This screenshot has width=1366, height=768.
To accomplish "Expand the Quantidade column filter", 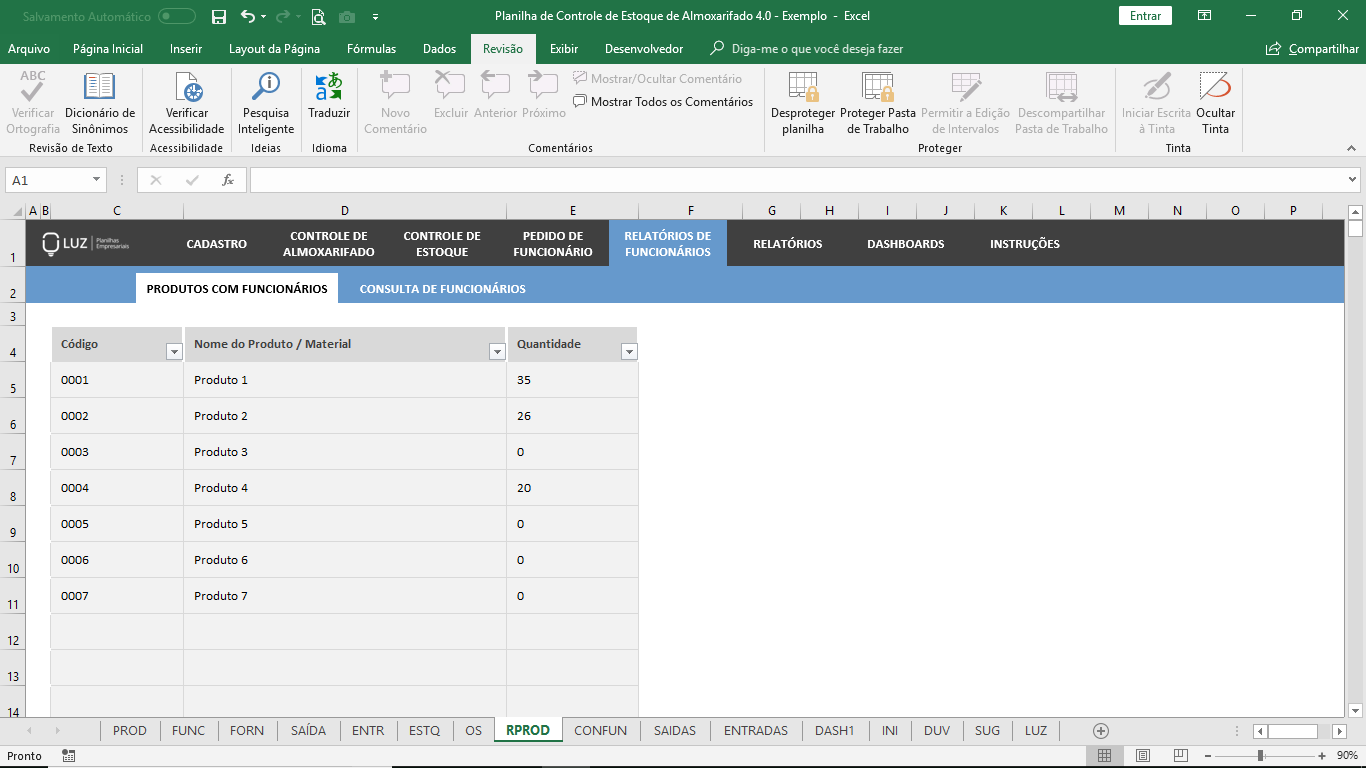I will click(629, 352).
